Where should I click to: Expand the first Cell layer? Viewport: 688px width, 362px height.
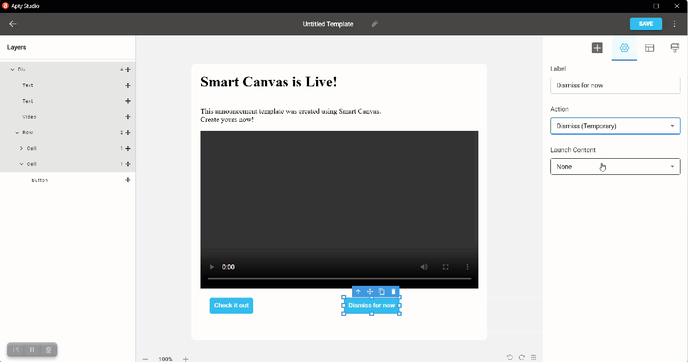point(21,148)
